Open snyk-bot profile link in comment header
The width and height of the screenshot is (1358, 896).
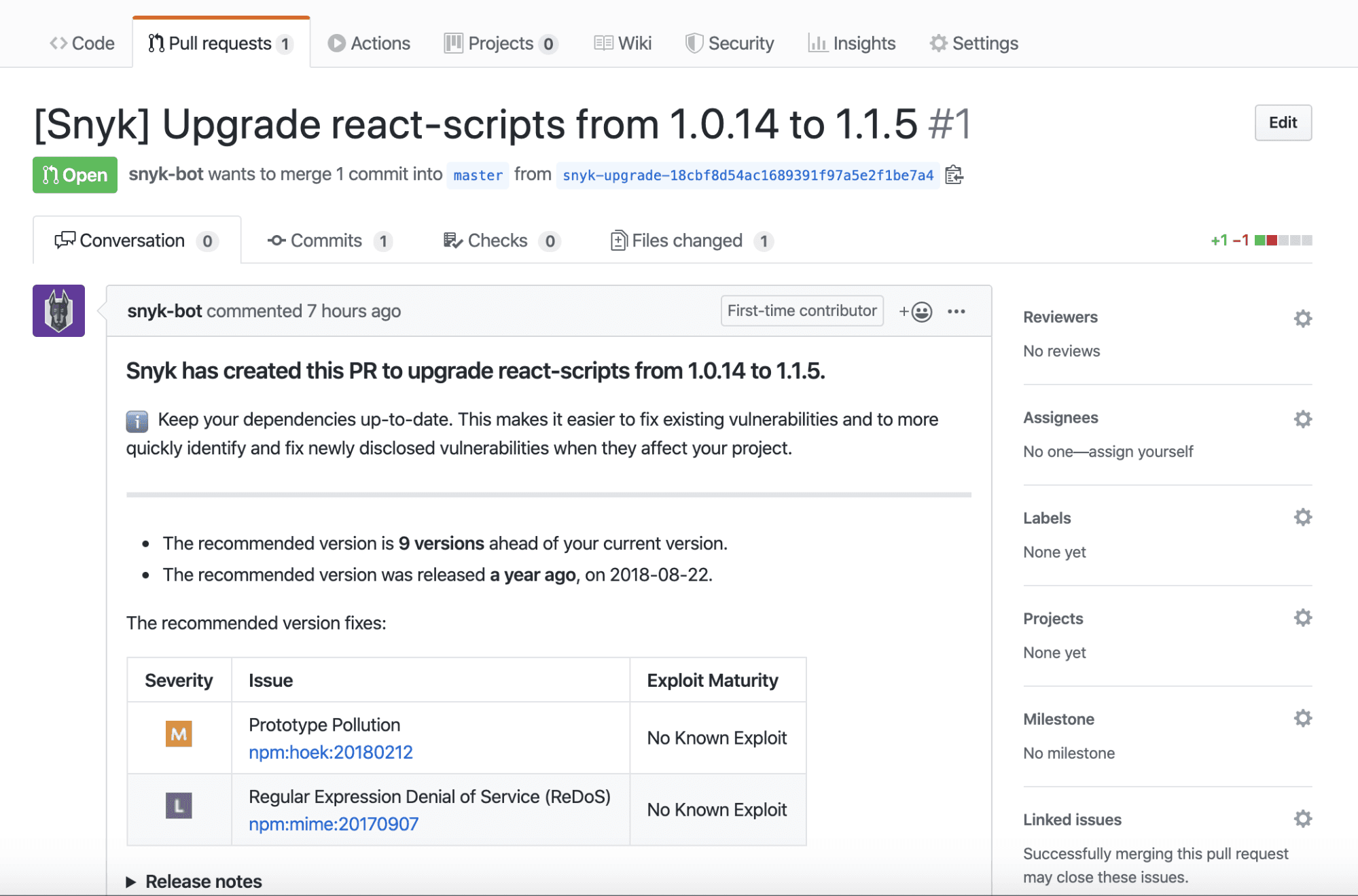[x=164, y=311]
